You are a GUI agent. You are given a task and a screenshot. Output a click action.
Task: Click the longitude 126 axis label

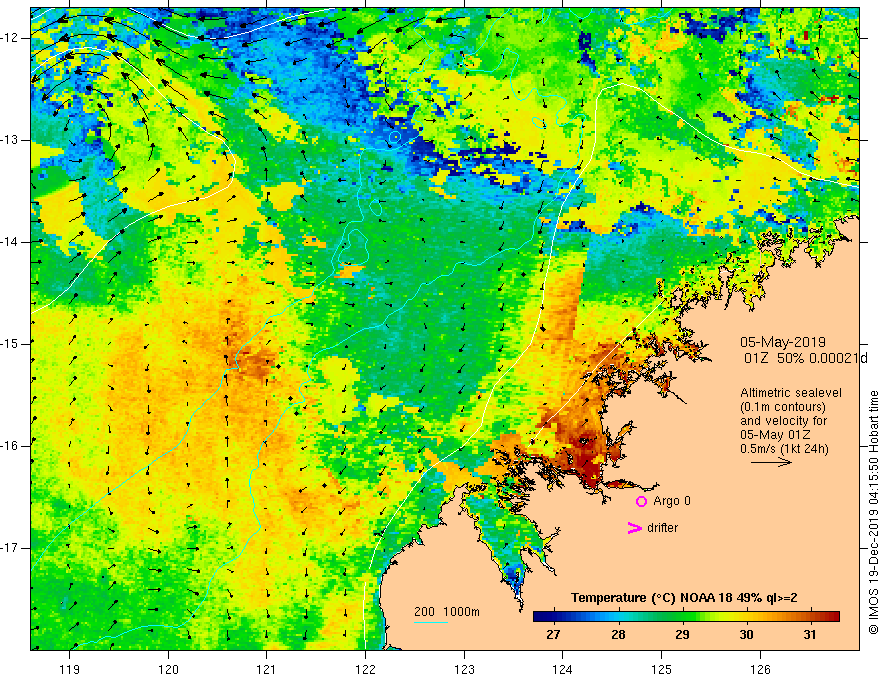760,669
